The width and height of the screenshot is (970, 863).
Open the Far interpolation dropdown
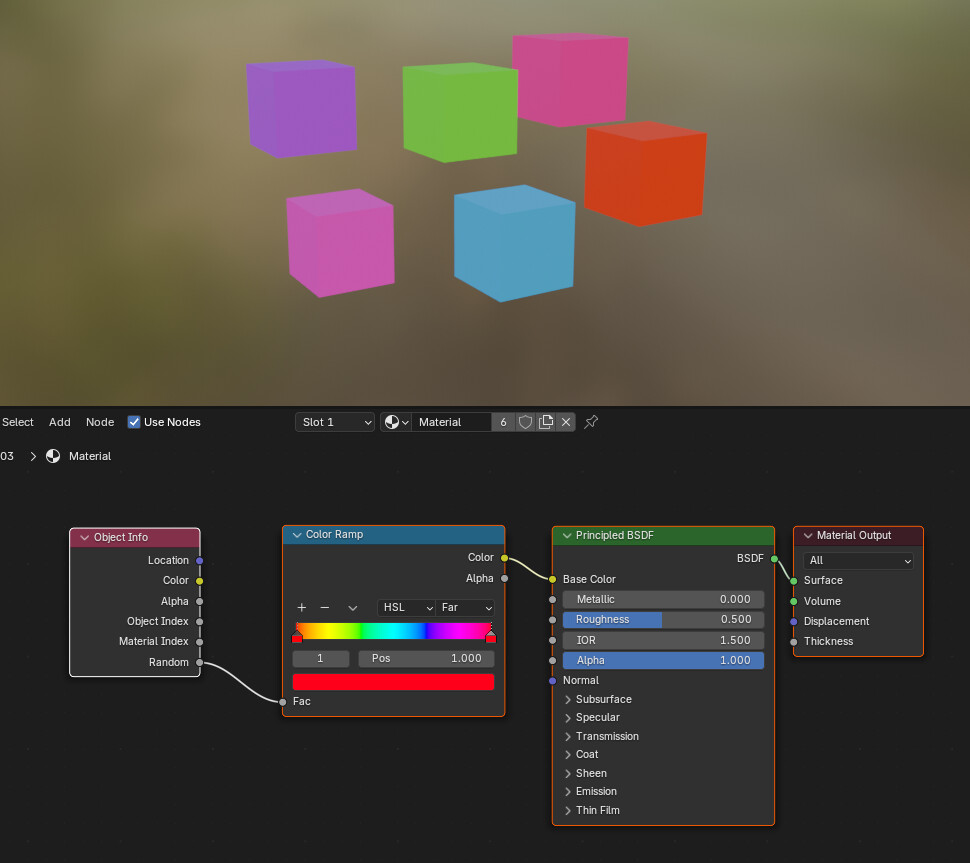click(x=465, y=608)
